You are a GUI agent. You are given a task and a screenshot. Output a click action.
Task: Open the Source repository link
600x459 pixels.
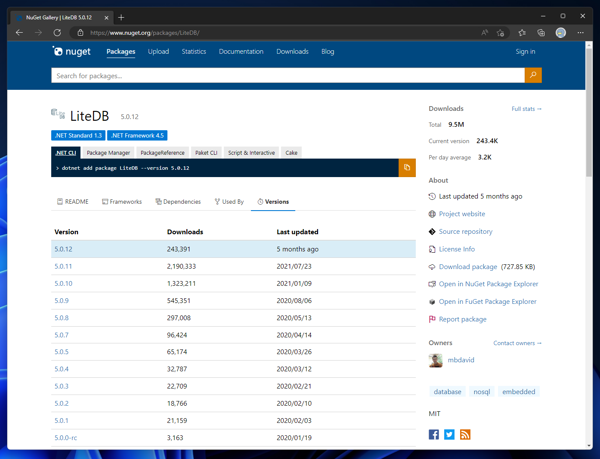click(x=465, y=231)
